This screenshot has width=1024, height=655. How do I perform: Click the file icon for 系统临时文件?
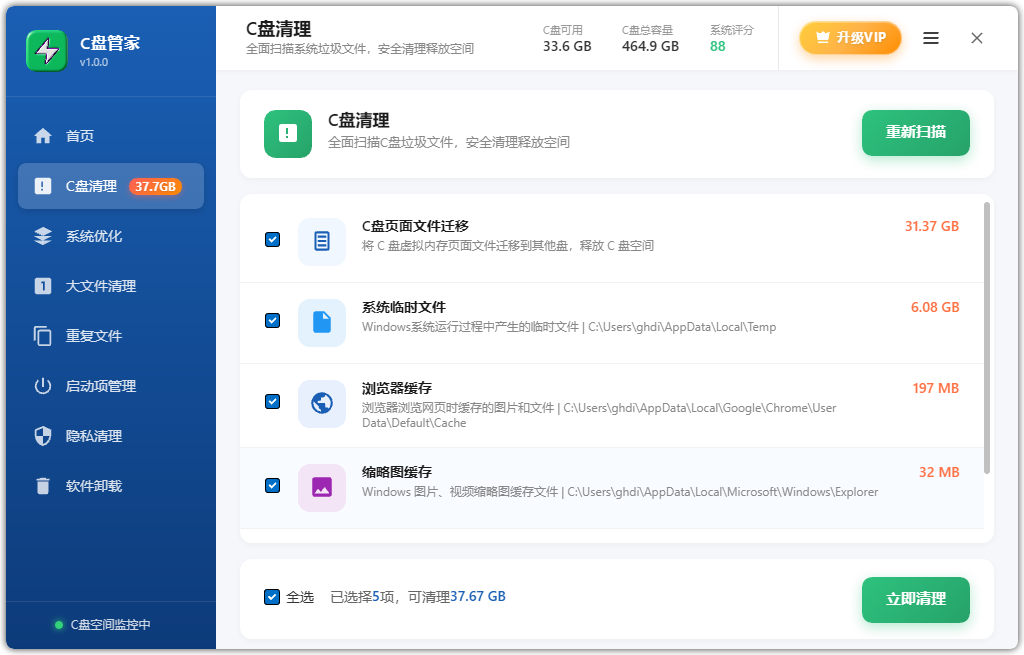[322, 323]
